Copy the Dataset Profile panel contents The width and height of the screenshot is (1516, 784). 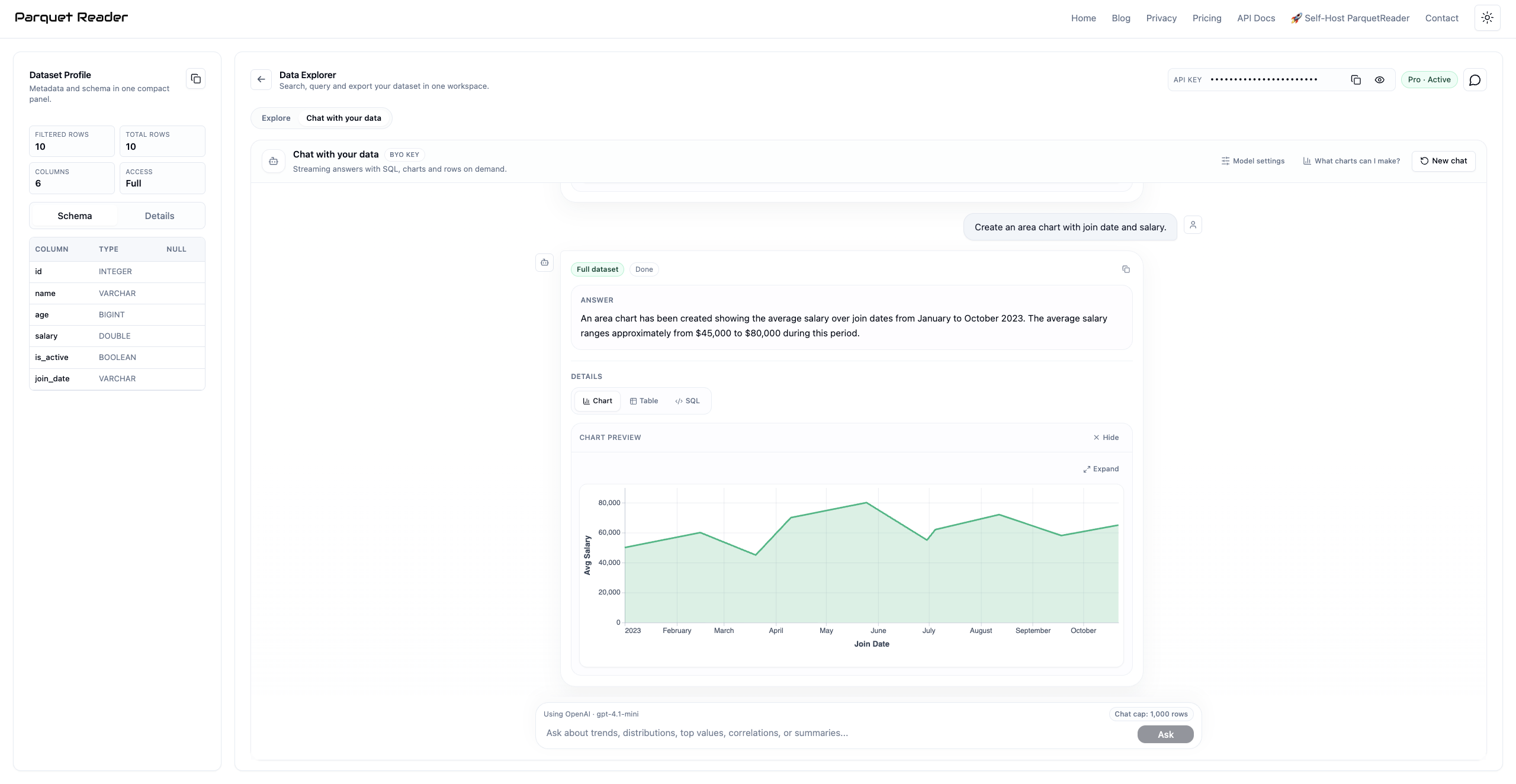[195, 78]
